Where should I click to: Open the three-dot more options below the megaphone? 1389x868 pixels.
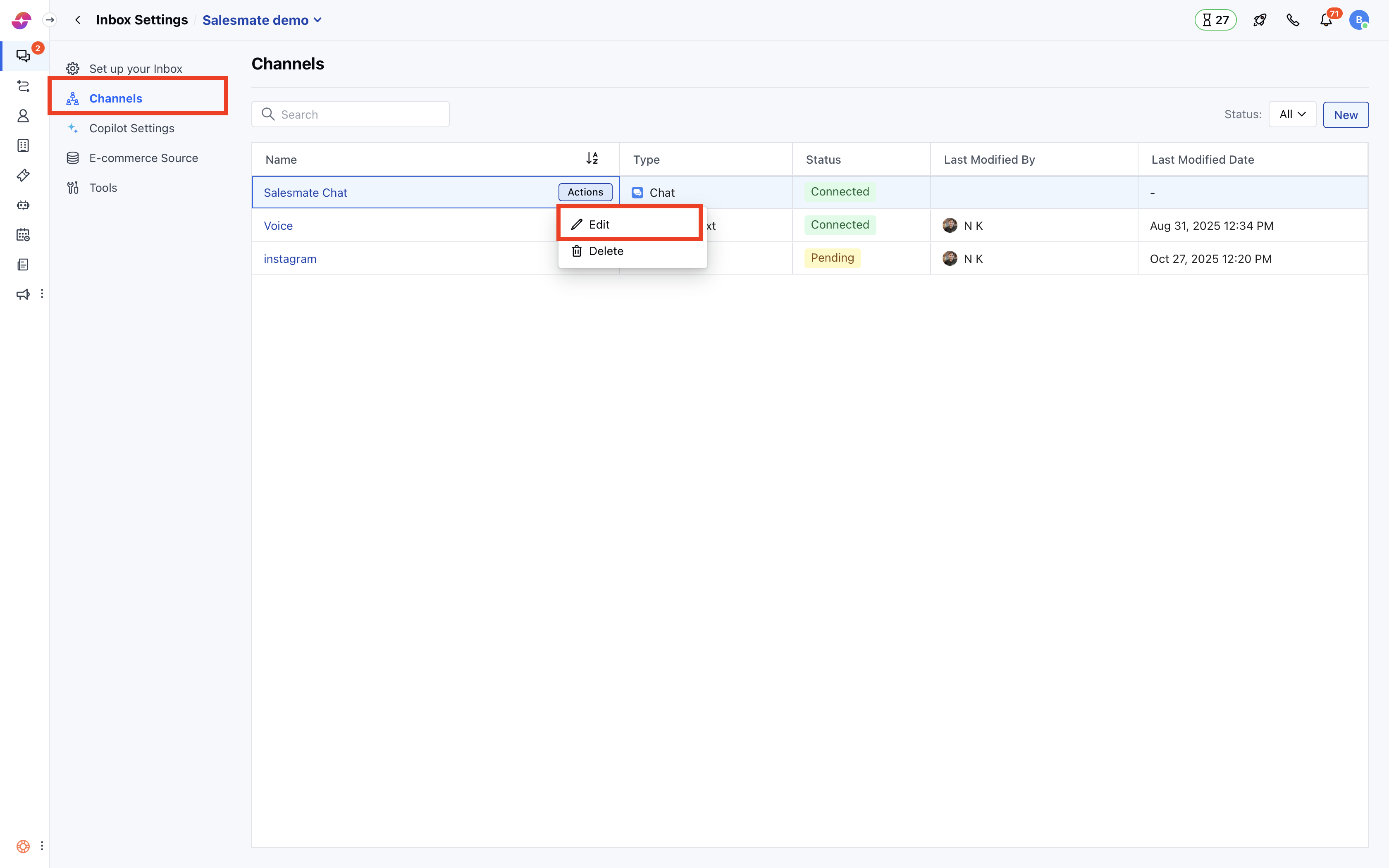pos(41,293)
